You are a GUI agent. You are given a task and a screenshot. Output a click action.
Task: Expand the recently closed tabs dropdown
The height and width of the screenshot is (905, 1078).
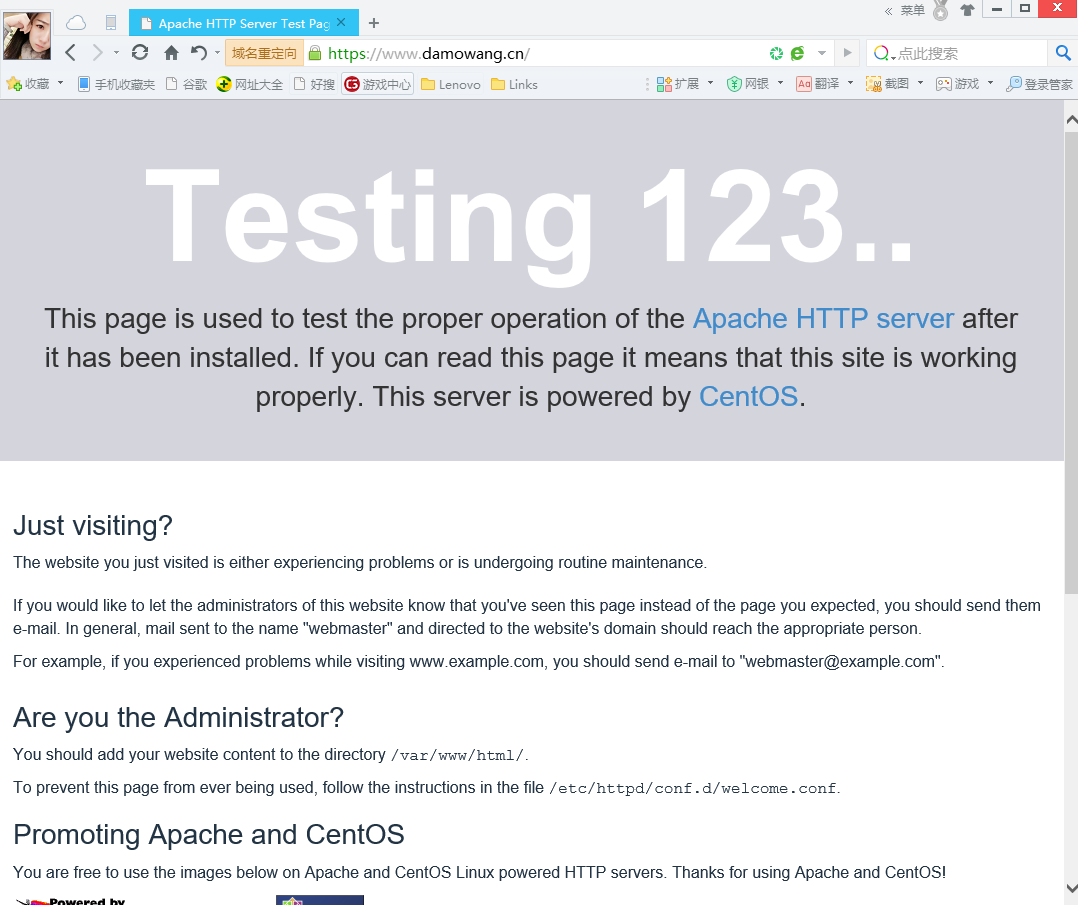tap(217, 52)
